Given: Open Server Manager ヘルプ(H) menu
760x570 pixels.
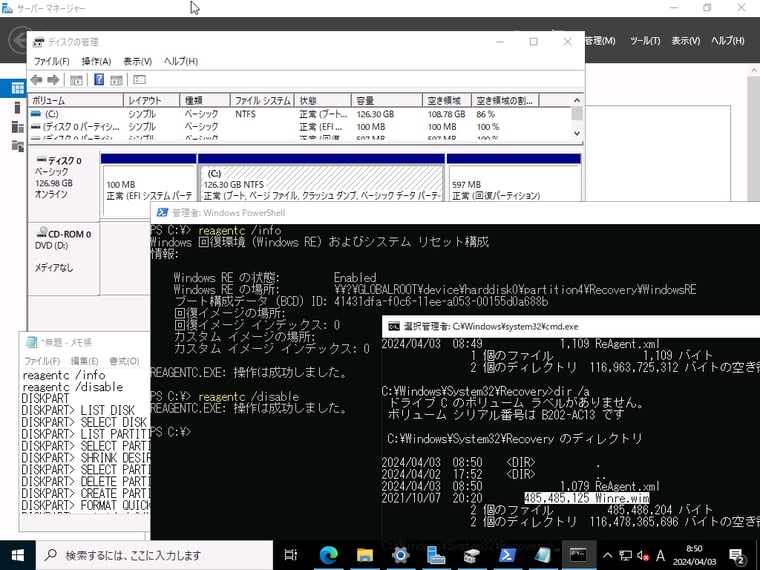Looking at the screenshot, I should (x=728, y=41).
